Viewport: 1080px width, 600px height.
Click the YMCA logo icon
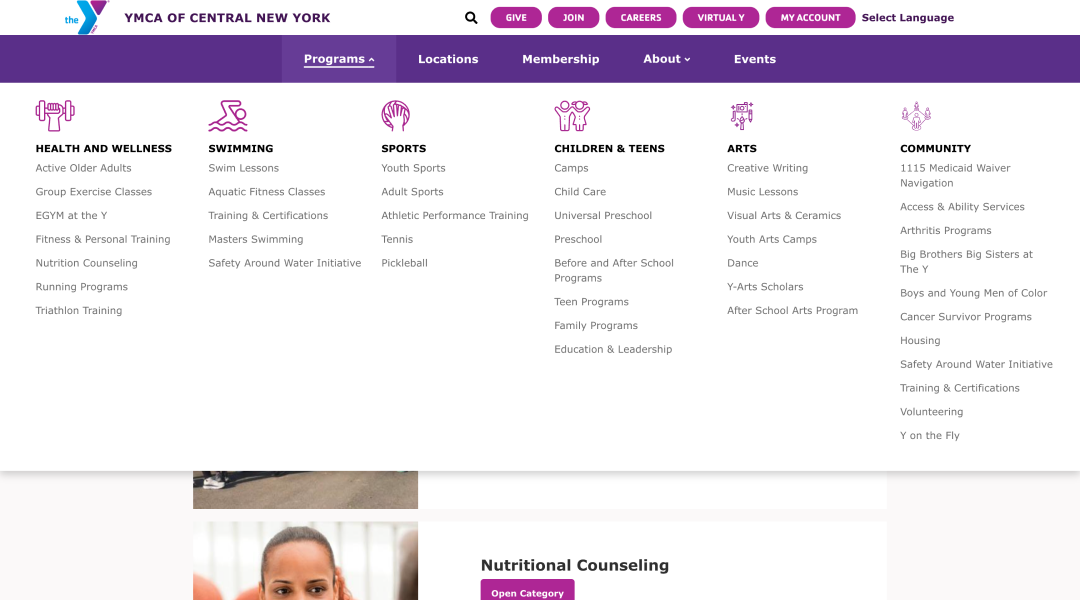pos(87,17)
